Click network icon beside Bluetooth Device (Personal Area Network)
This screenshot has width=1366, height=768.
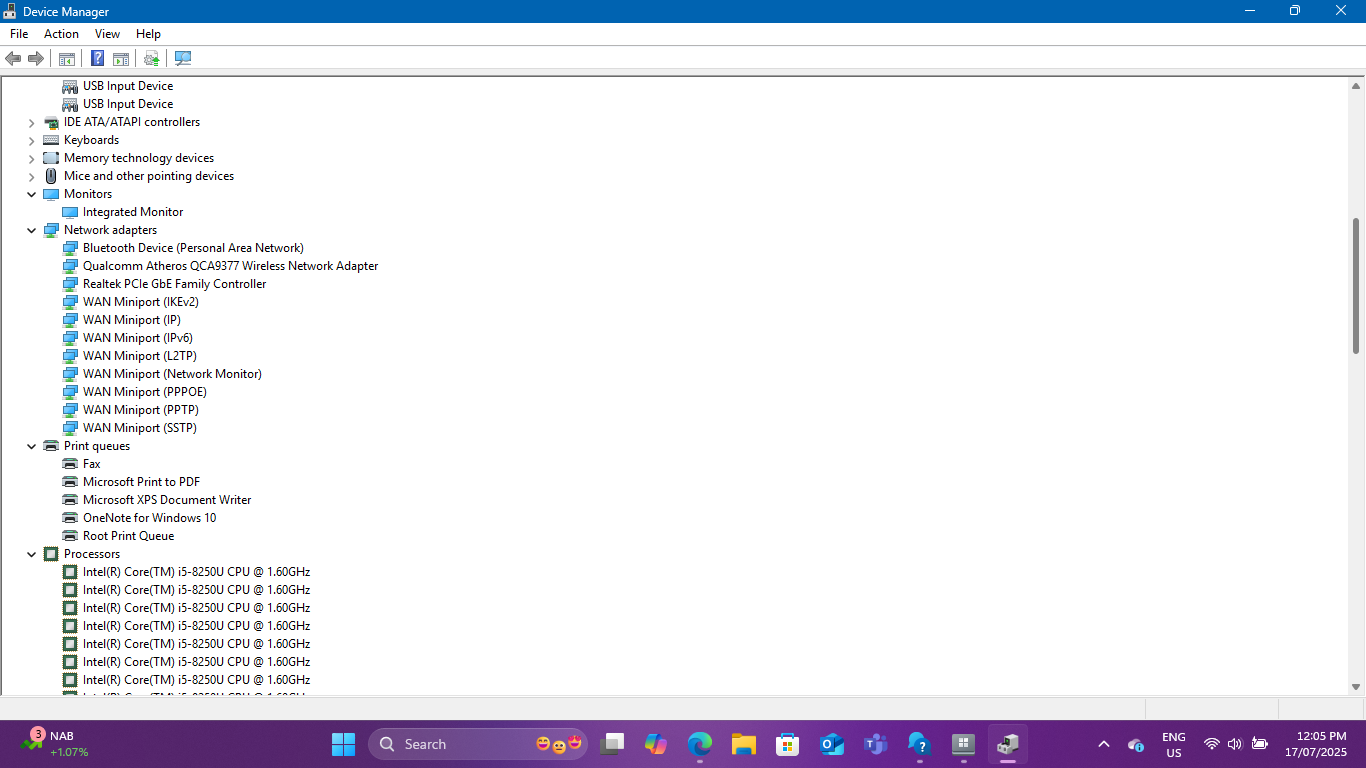click(70, 248)
